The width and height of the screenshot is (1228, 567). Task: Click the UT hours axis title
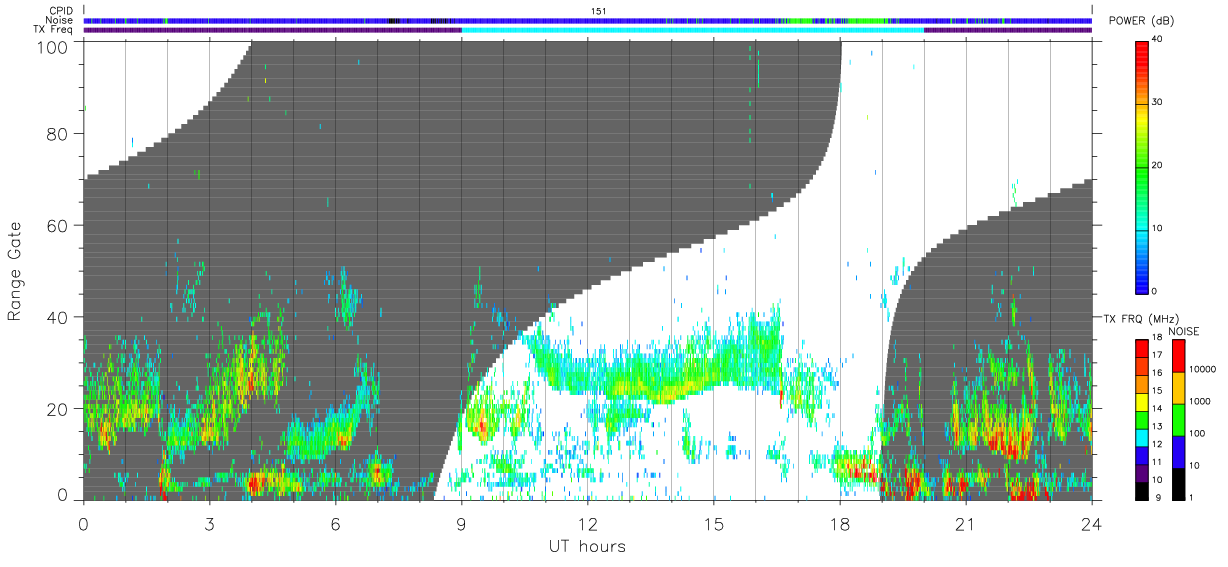pos(587,547)
